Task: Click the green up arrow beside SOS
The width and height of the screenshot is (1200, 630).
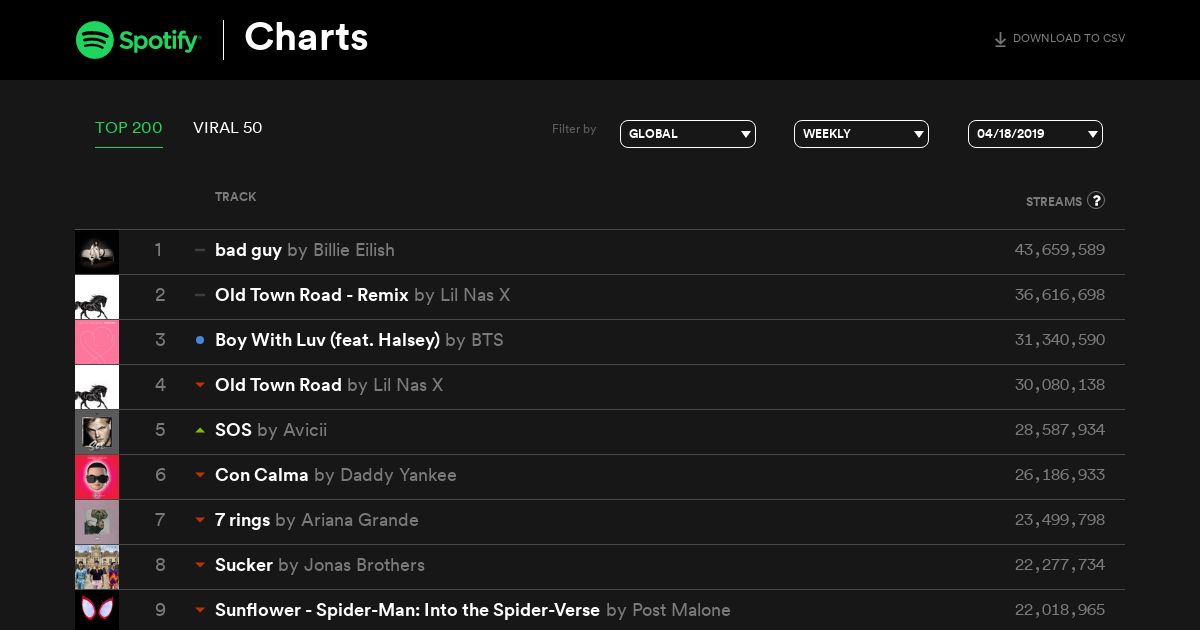Action: (200, 430)
